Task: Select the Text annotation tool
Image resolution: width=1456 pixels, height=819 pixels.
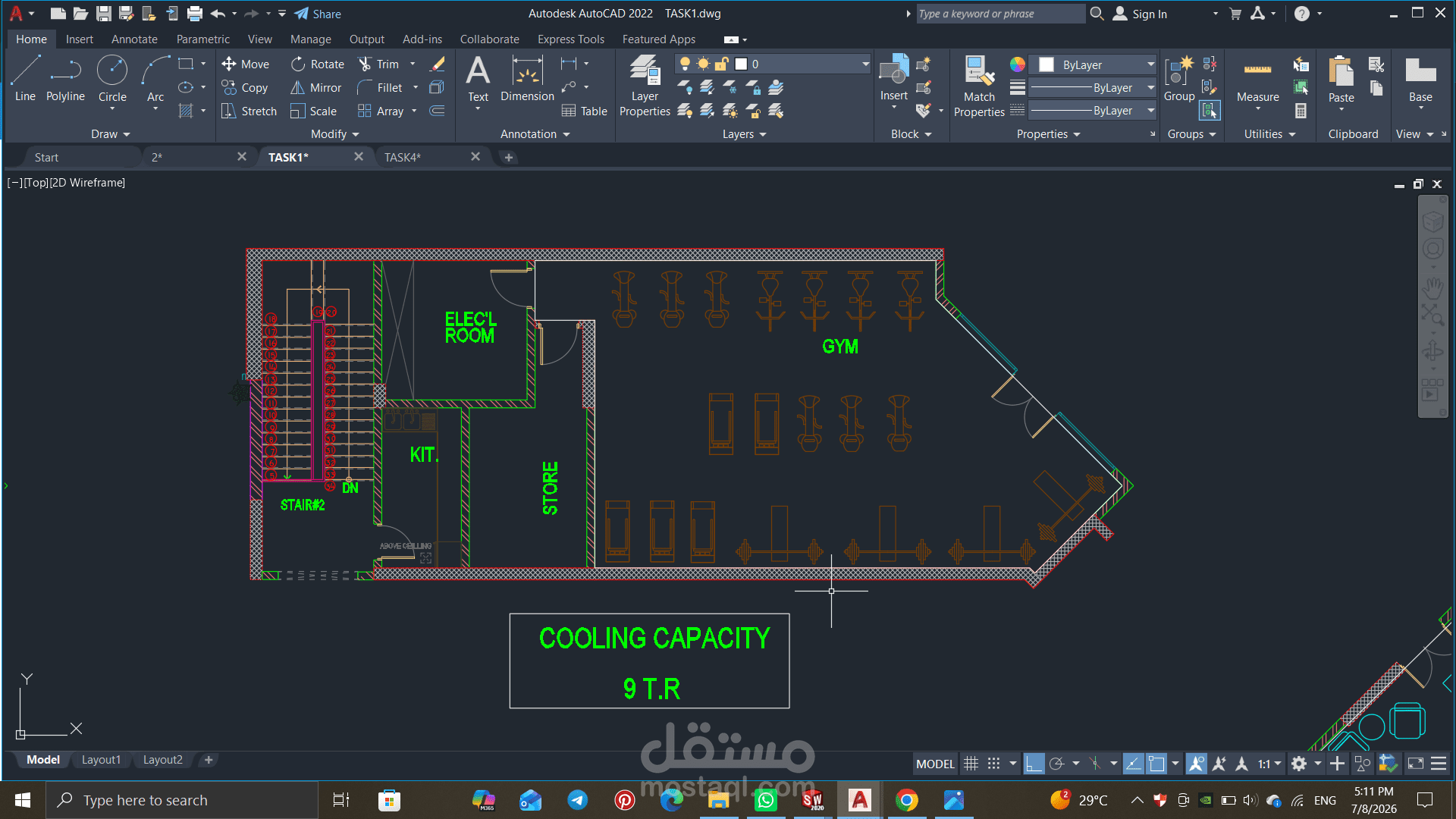Action: click(x=478, y=78)
